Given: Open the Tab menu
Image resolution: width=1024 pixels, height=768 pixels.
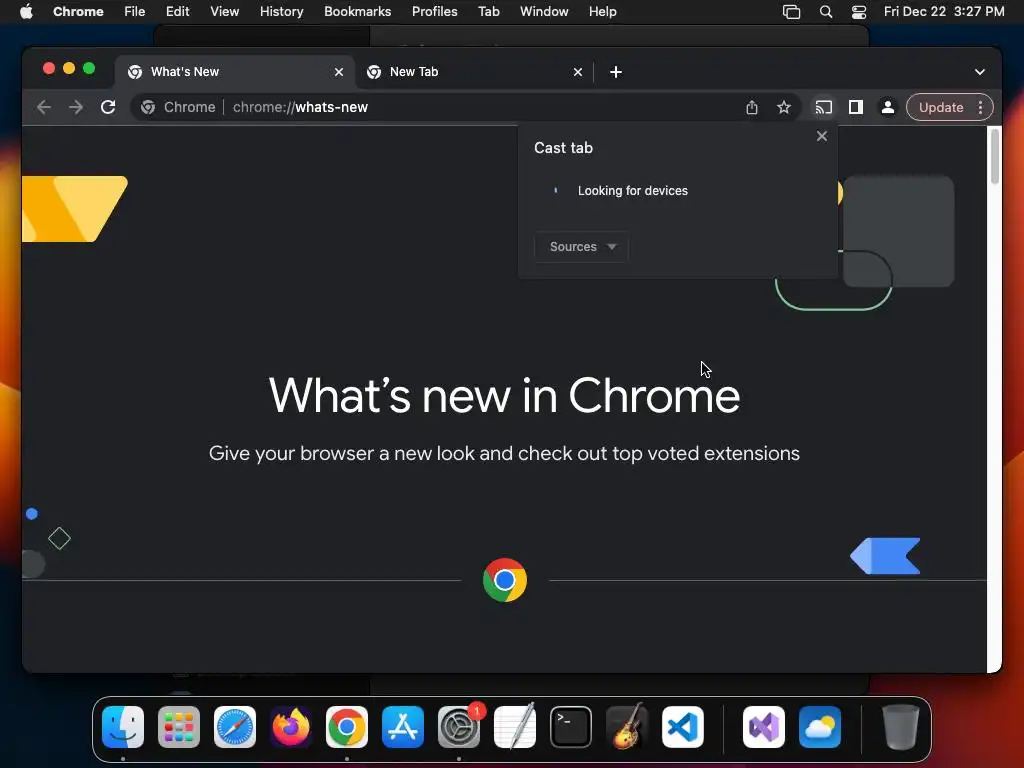Looking at the screenshot, I should pyautogui.click(x=488, y=12).
